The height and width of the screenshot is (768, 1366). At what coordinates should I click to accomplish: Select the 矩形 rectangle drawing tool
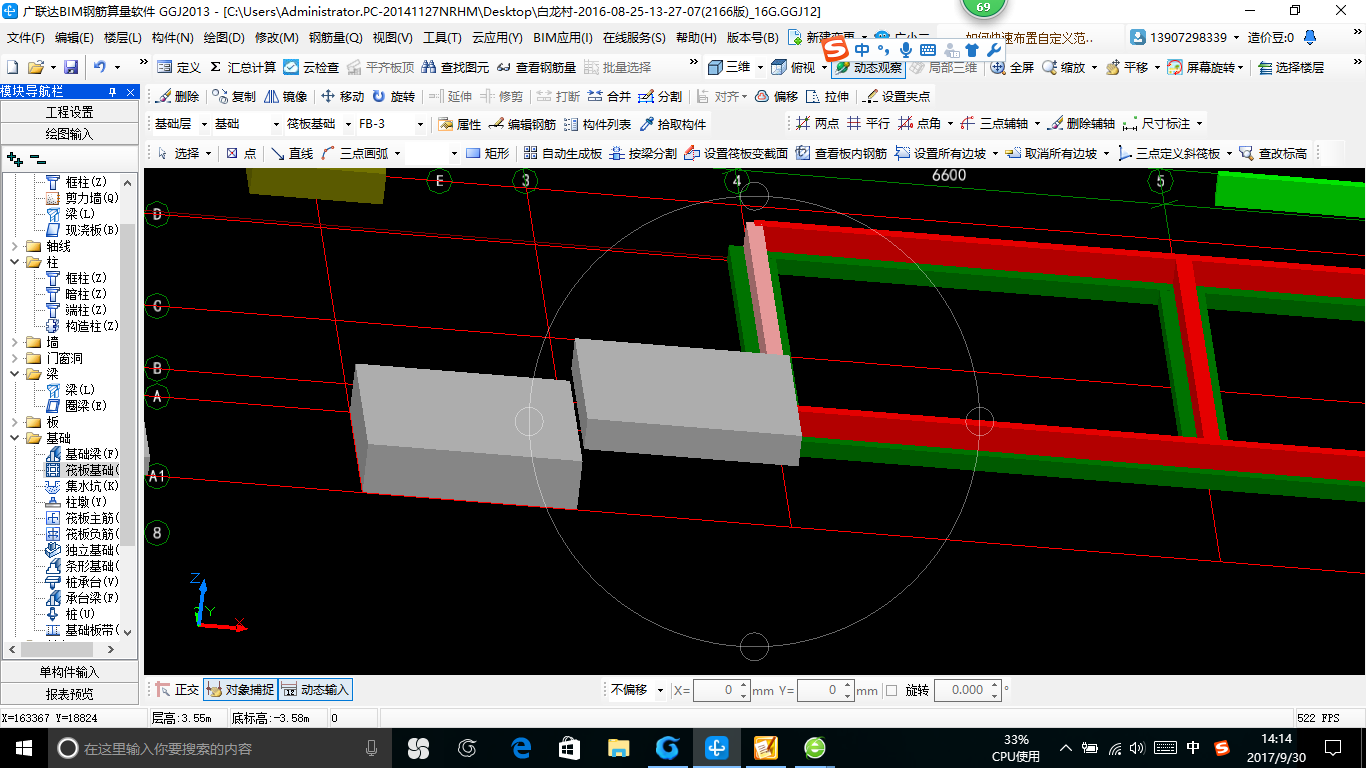487,153
